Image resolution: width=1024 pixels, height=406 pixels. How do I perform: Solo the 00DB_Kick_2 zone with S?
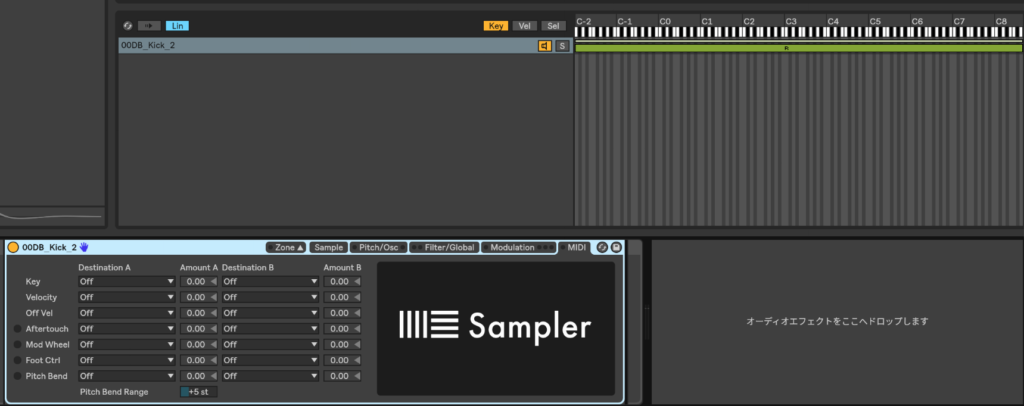(562, 46)
